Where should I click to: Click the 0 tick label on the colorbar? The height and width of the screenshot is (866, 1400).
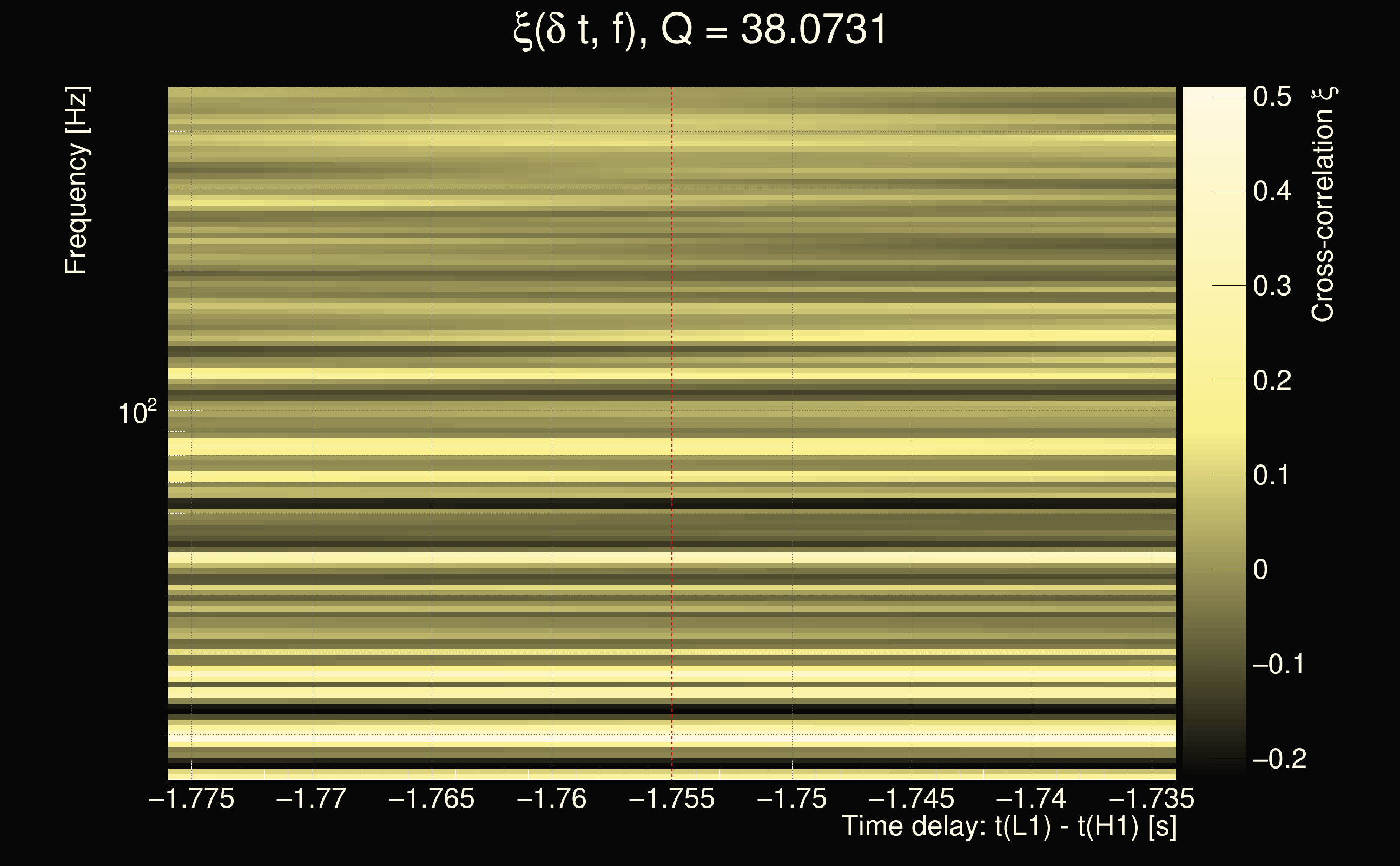pos(1260,569)
